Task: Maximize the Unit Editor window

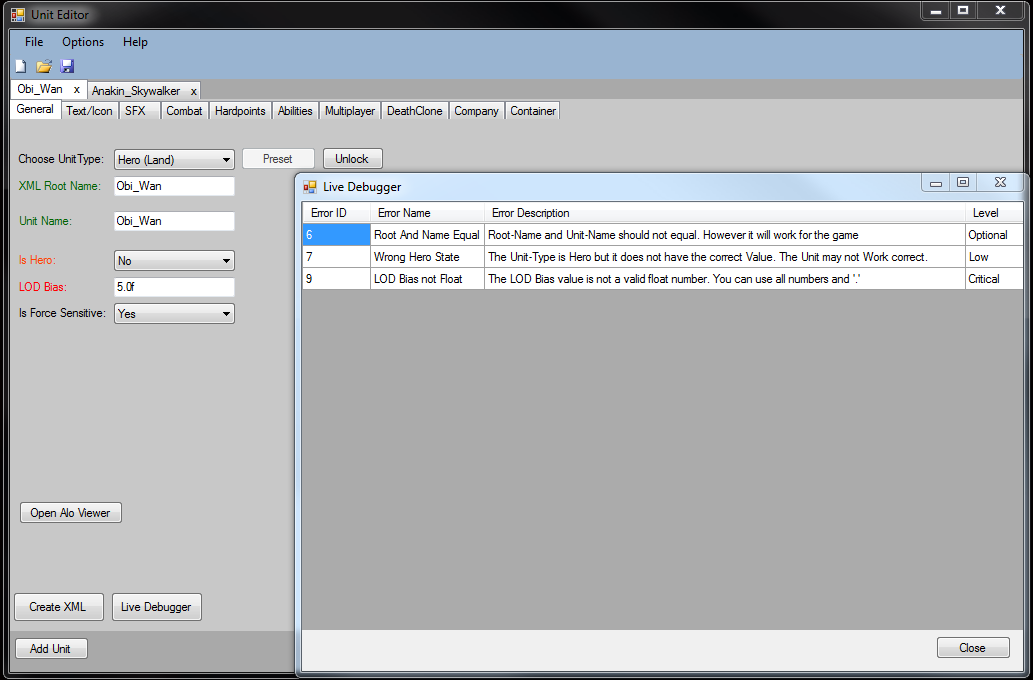Action: point(963,11)
